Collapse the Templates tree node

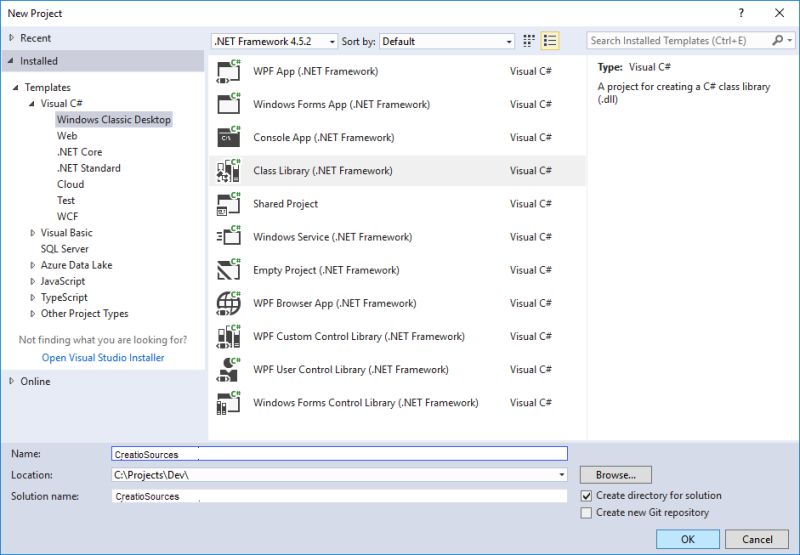[16, 87]
